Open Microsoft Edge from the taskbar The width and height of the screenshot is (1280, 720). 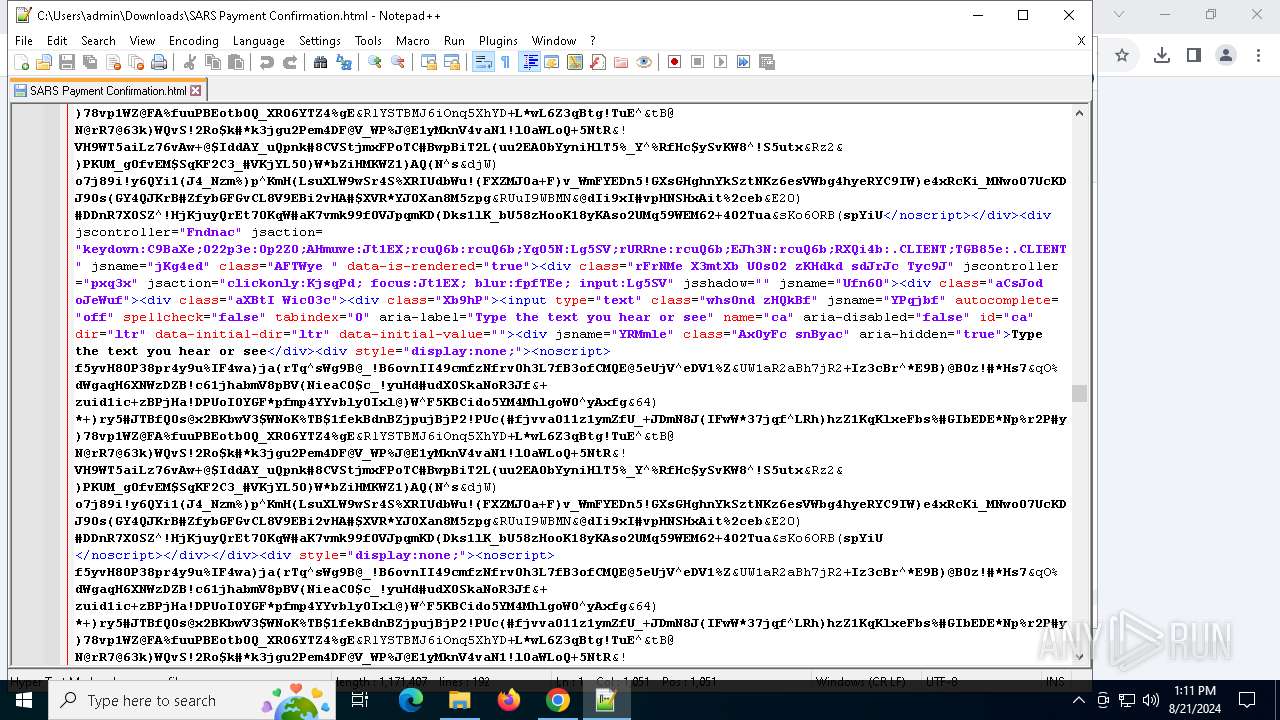[411, 700]
